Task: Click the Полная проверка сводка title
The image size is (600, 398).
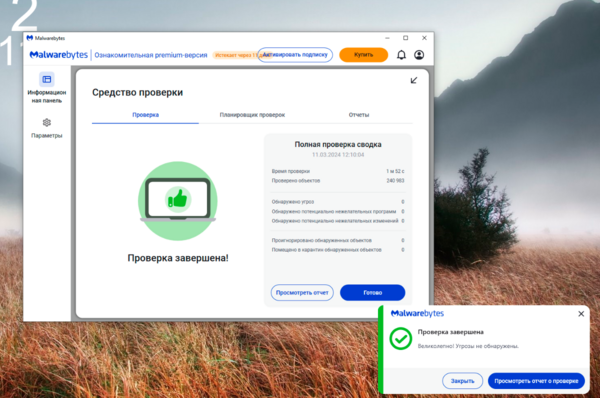Action: (x=338, y=145)
